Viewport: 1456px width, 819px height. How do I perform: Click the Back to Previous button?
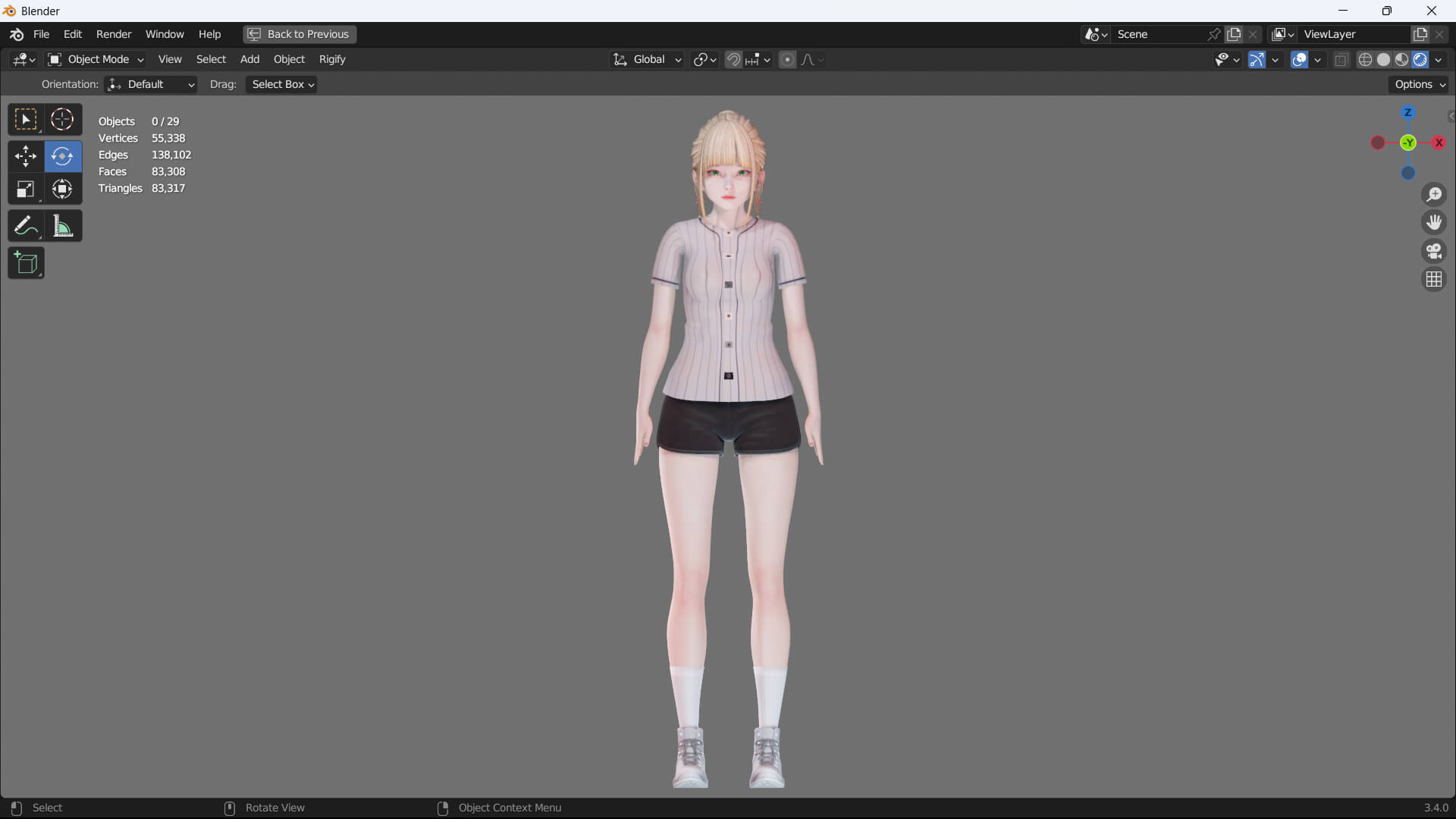(300, 34)
